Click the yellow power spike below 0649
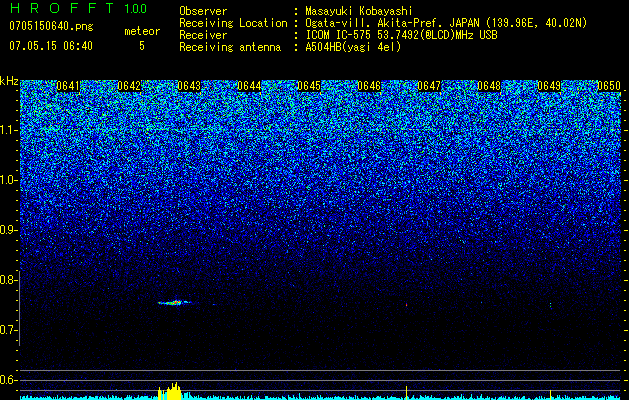The image size is (629, 400). click(550, 395)
